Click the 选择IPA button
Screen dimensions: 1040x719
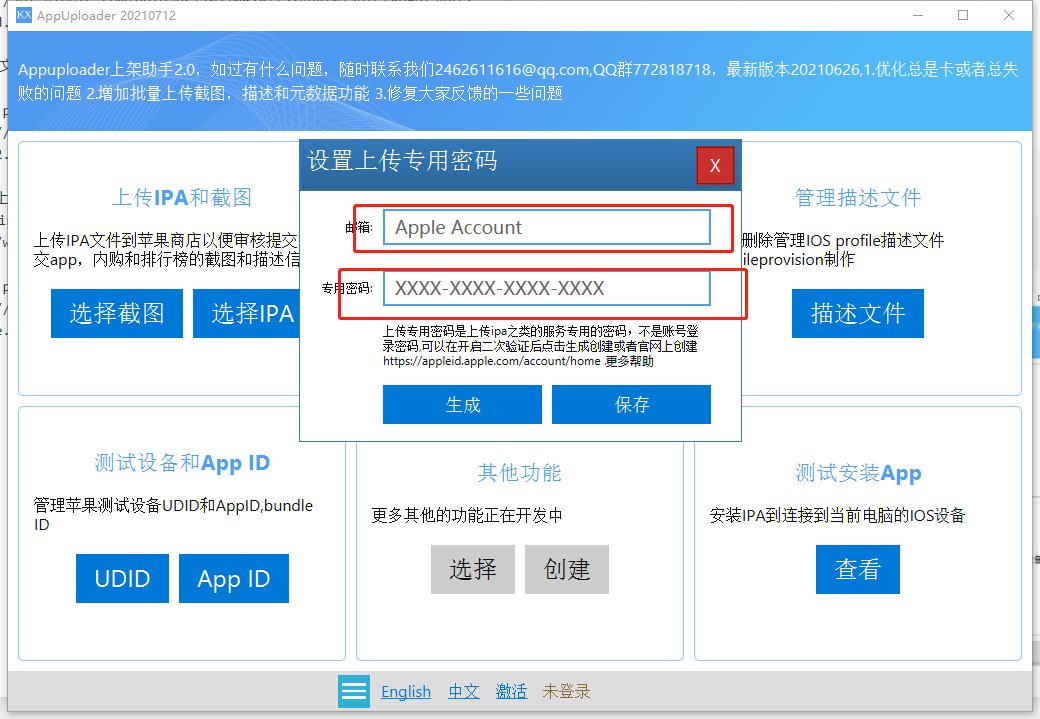click(x=247, y=313)
